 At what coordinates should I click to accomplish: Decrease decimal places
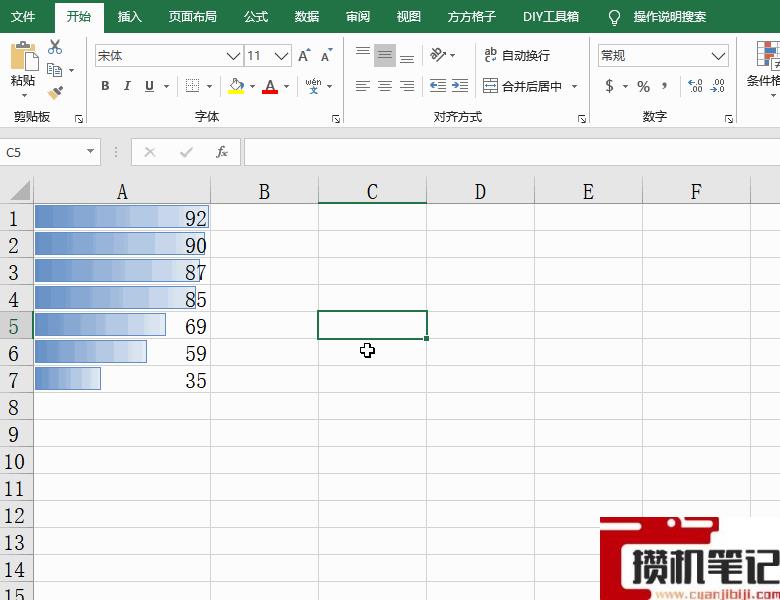point(717,86)
